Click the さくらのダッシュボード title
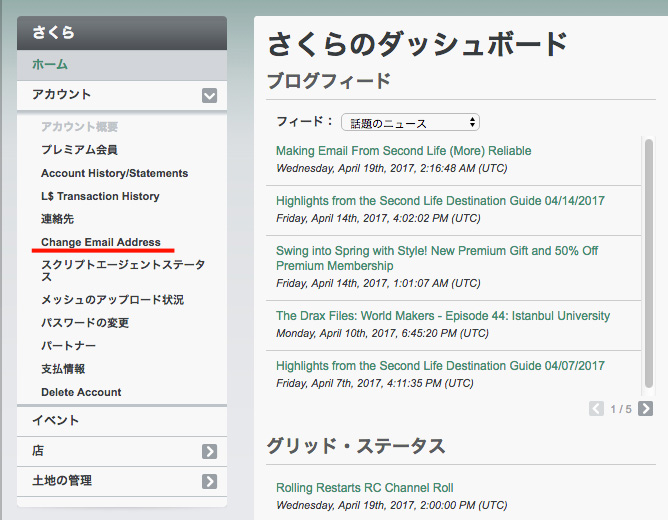Screen dimensions: 668x520 coord(418,44)
